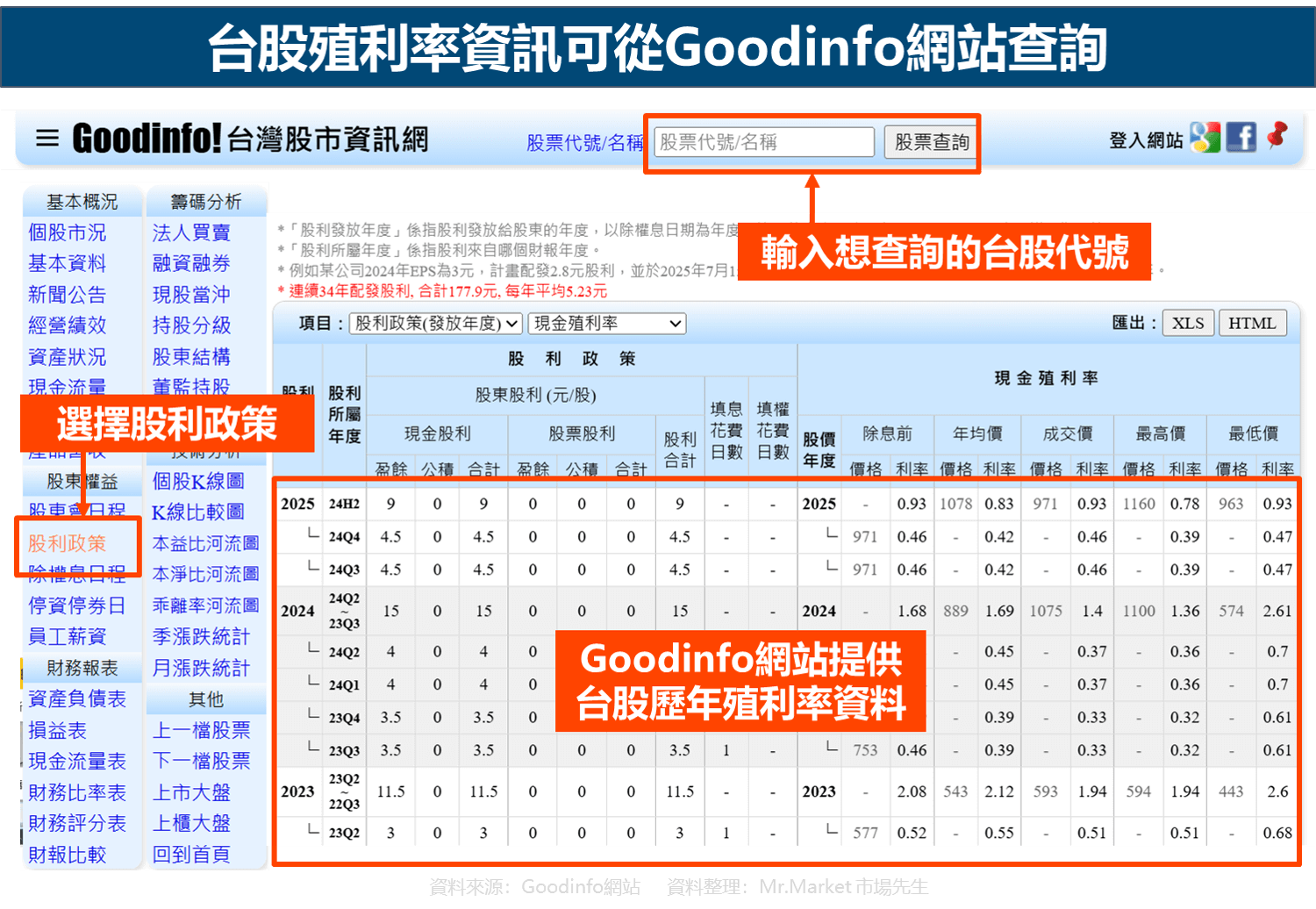Open 融資融券 link
This screenshot has height=909, width=1316.
[191, 263]
